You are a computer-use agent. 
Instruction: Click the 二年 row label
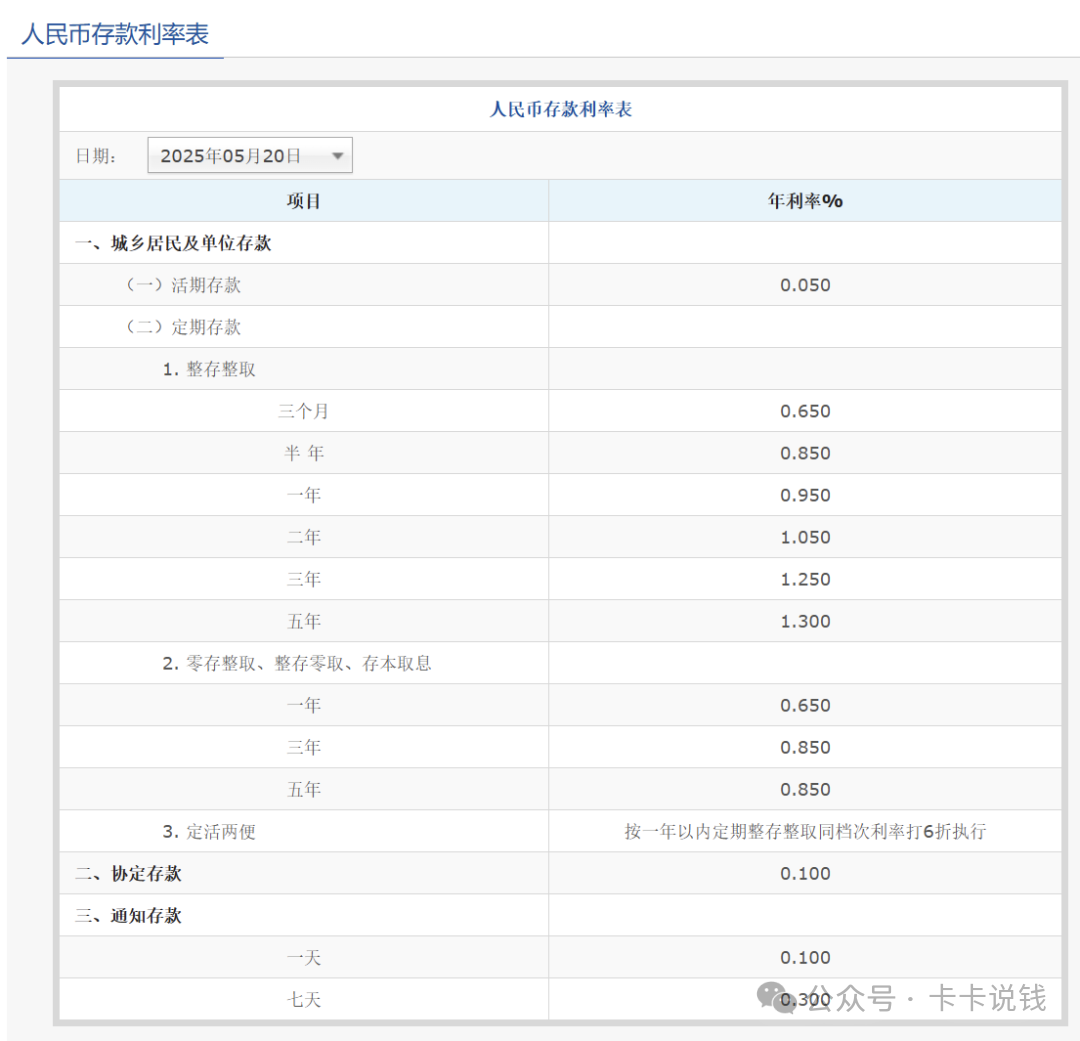tap(304, 537)
